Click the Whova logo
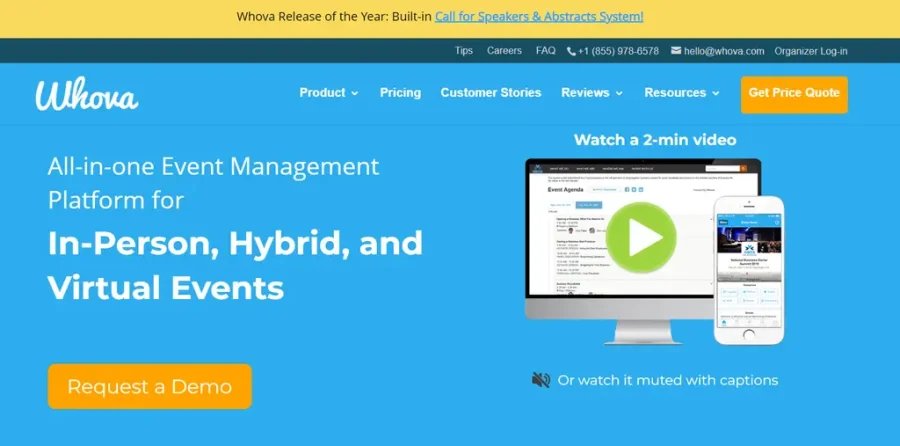Image resolution: width=900 pixels, height=446 pixels. coord(87,93)
